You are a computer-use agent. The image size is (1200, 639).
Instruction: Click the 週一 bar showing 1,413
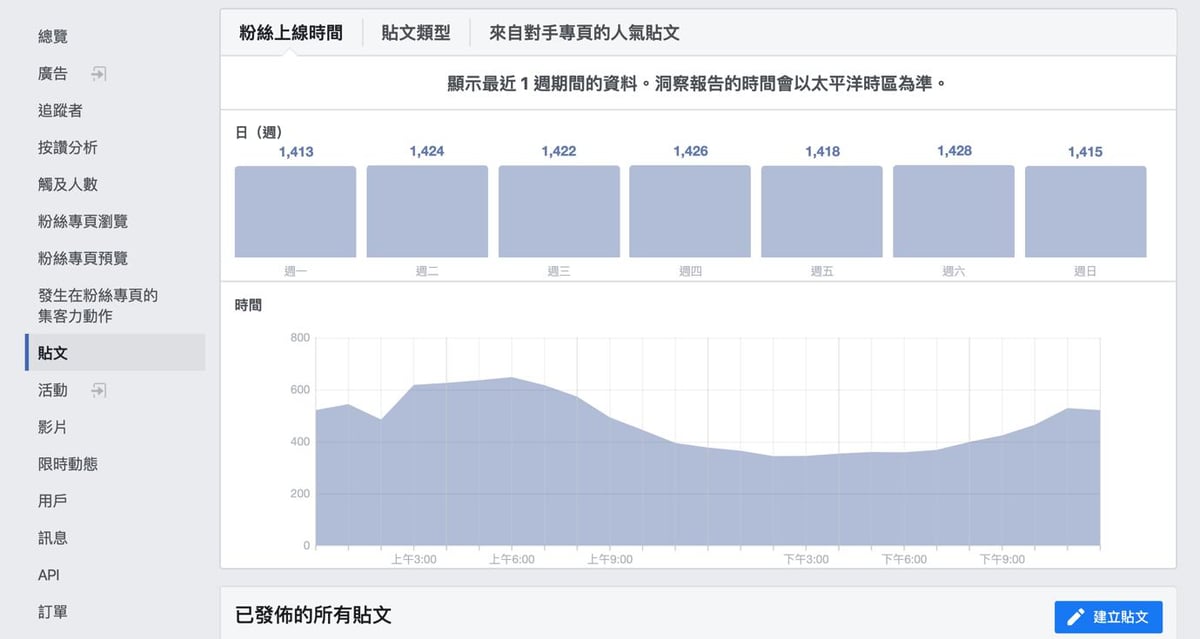click(x=295, y=212)
